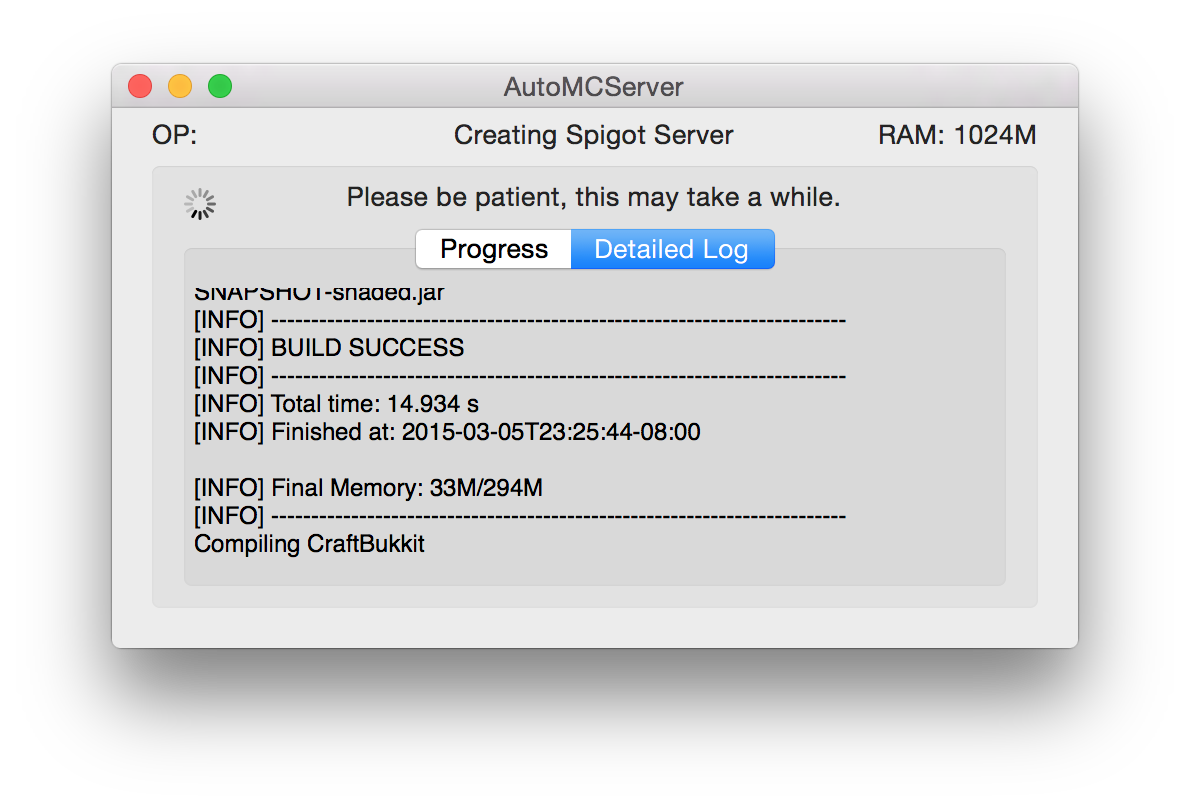The width and height of the screenshot is (1190, 808).
Task: Click the 'Please be patient' message
Action: 594,197
